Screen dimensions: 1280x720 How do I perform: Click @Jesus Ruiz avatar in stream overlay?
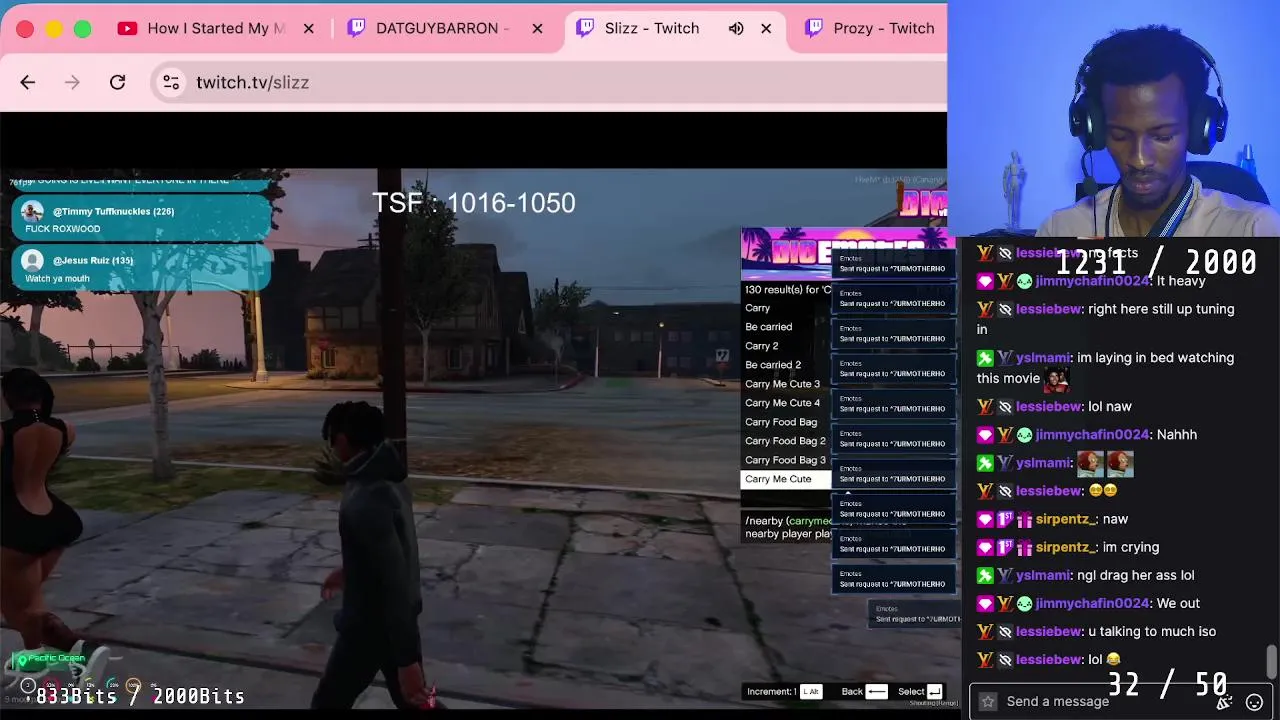coord(33,261)
